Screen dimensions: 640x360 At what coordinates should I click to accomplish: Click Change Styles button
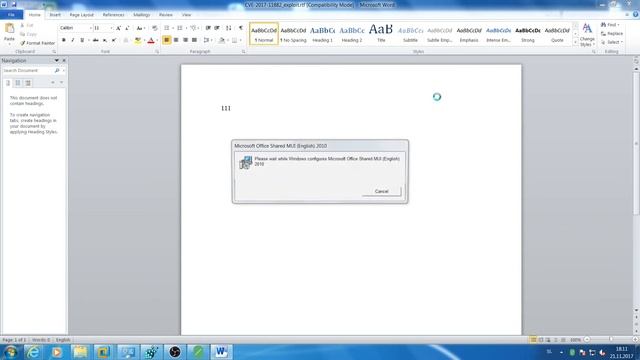(587, 34)
